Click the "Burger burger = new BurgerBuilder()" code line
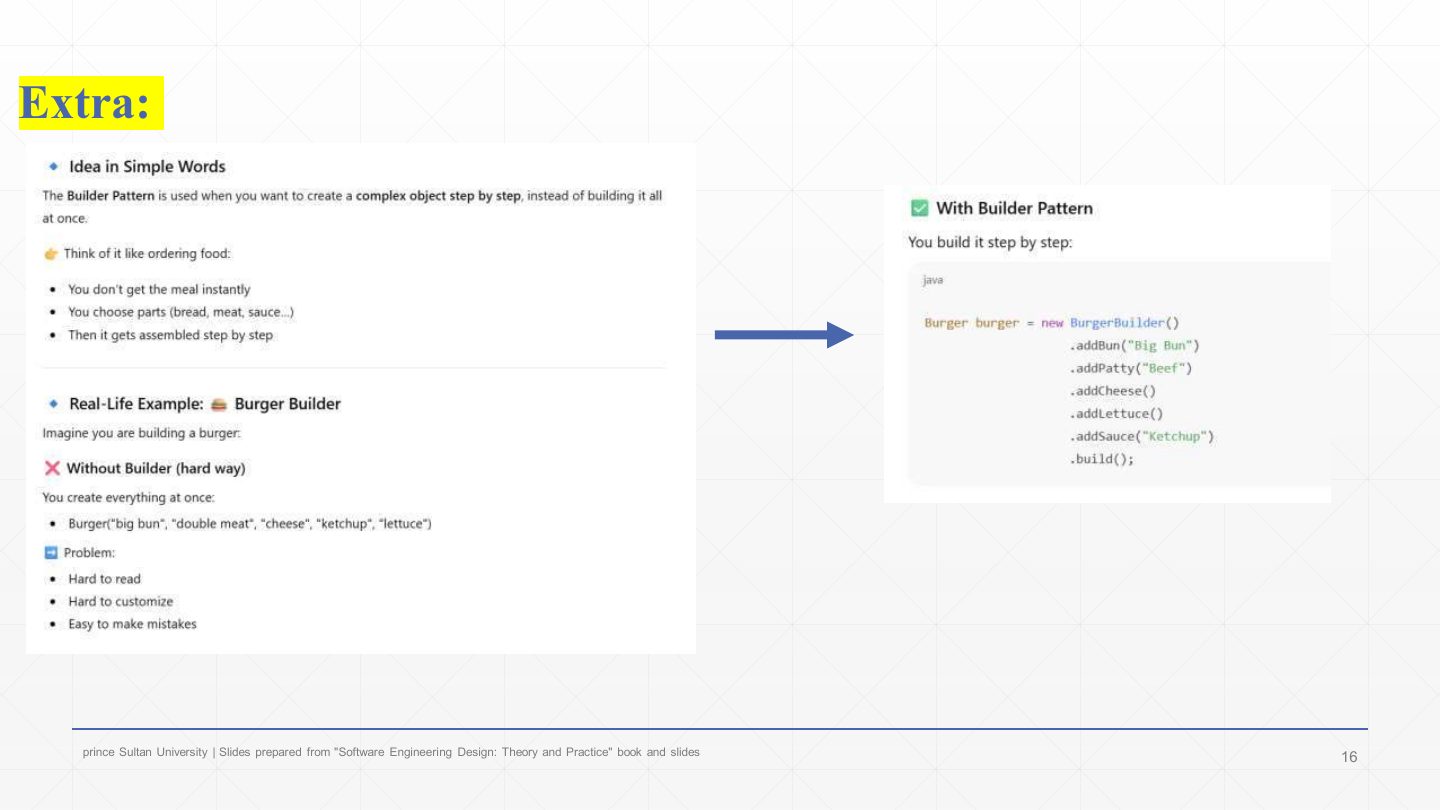1440x810 pixels. click(1052, 323)
